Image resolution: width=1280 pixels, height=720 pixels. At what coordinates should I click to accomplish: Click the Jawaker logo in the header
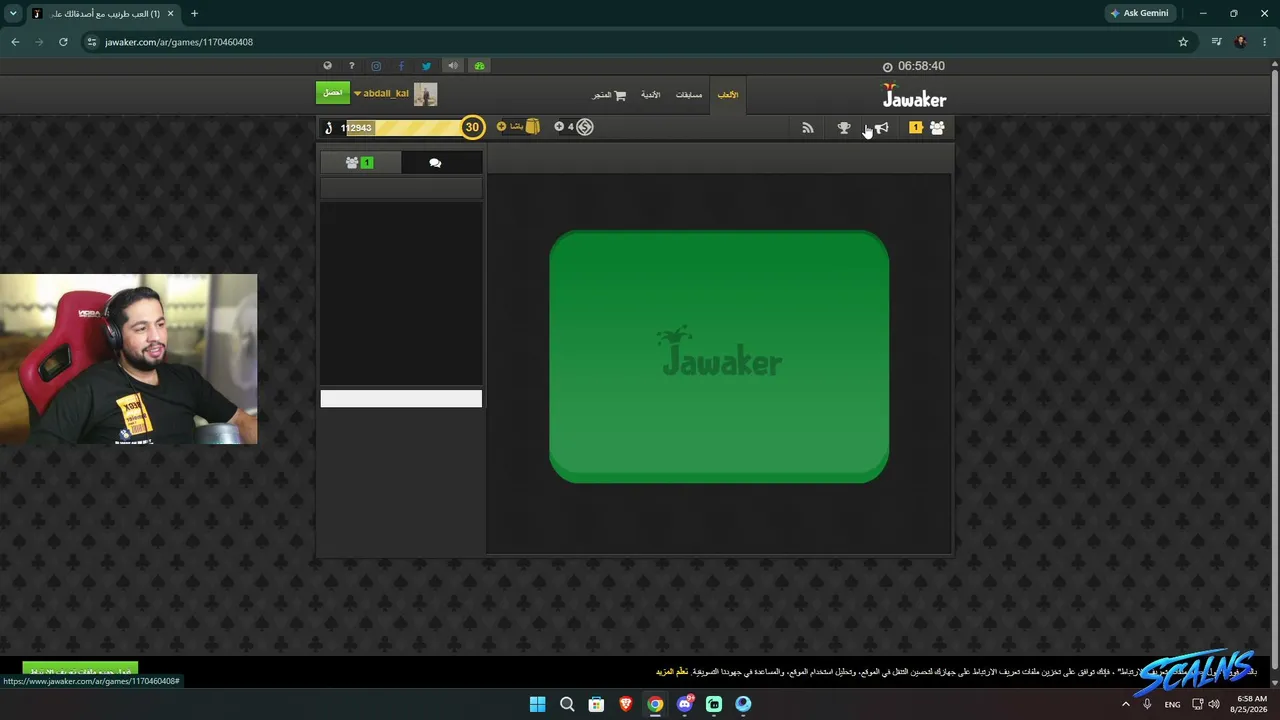tap(914, 97)
